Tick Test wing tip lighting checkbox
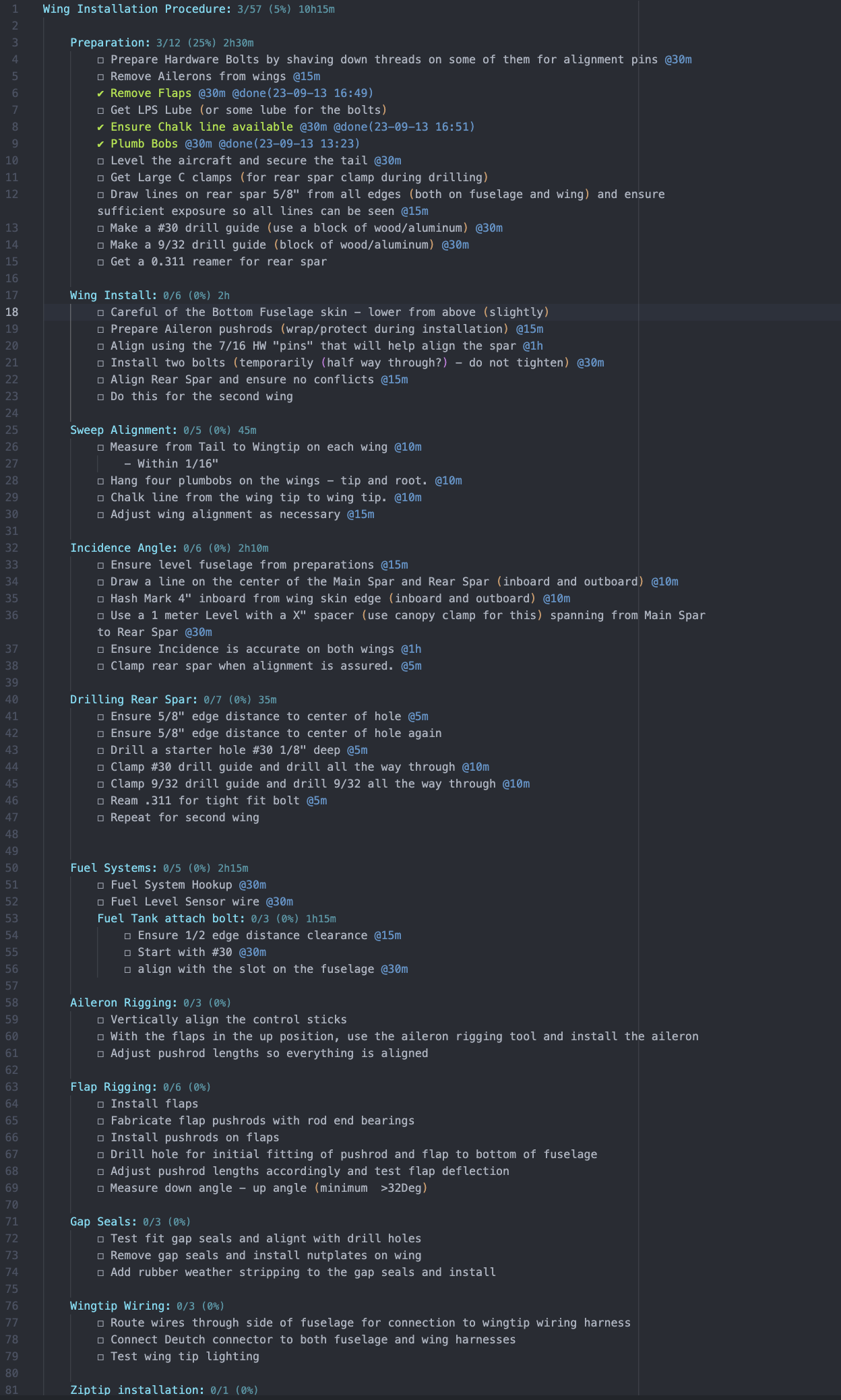 click(x=100, y=1357)
